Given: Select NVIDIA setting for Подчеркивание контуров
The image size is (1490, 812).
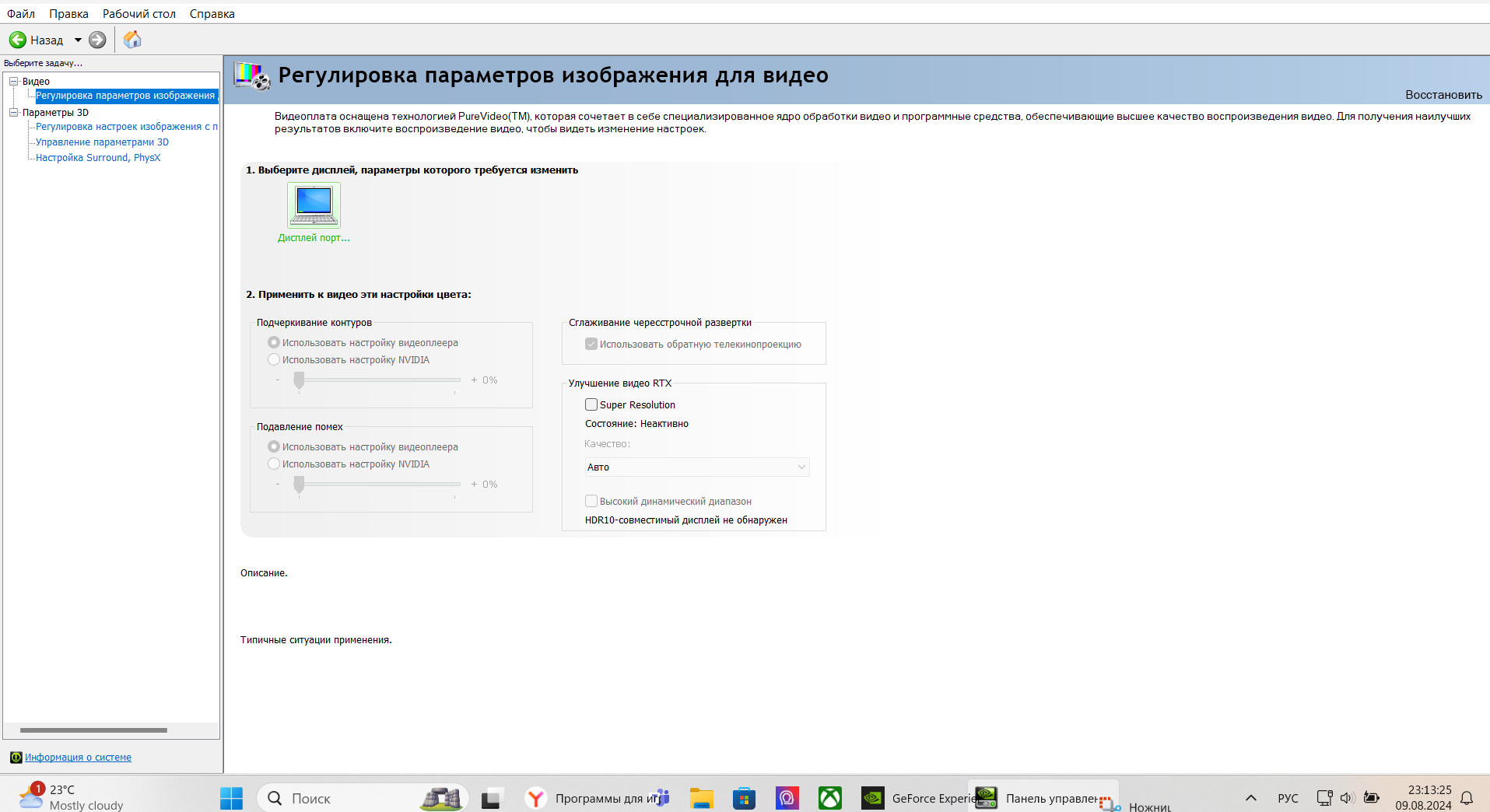Looking at the screenshot, I should 274,359.
